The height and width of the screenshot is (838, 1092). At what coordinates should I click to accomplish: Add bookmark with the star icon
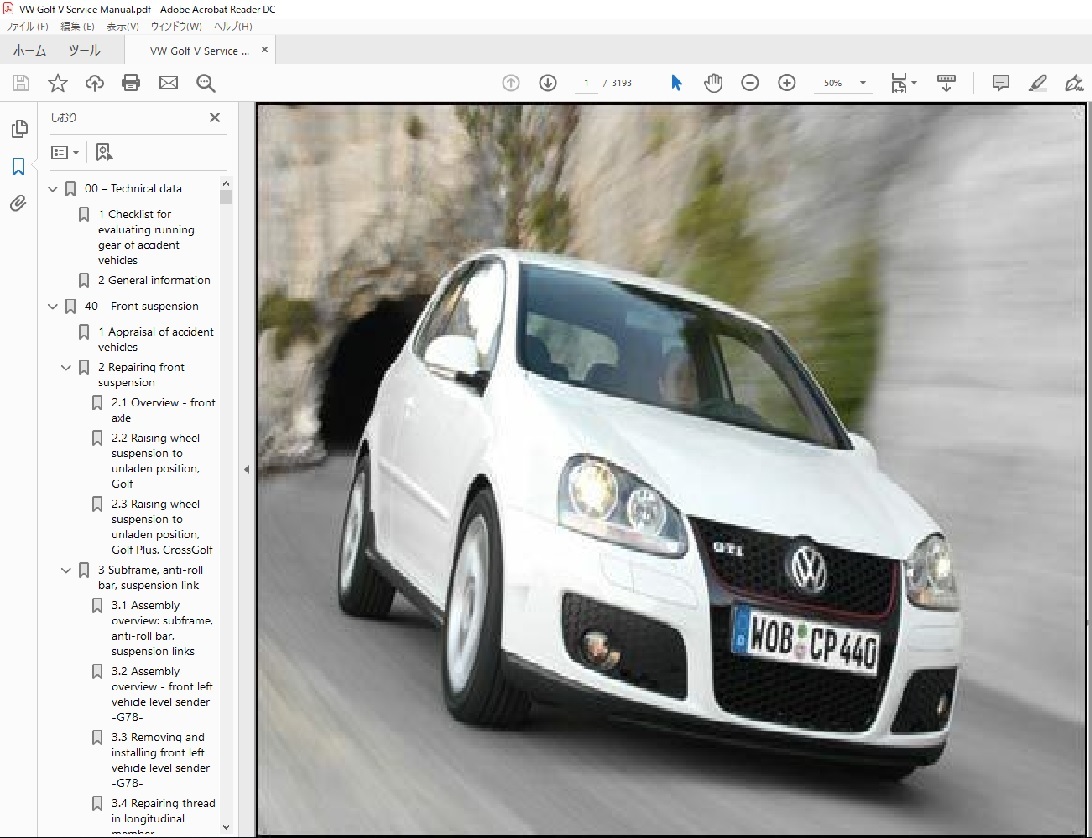tap(58, 84)
